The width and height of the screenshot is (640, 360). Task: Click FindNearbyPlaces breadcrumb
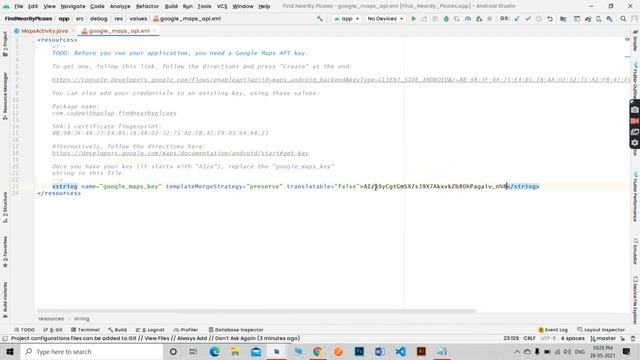pos(29,19)
